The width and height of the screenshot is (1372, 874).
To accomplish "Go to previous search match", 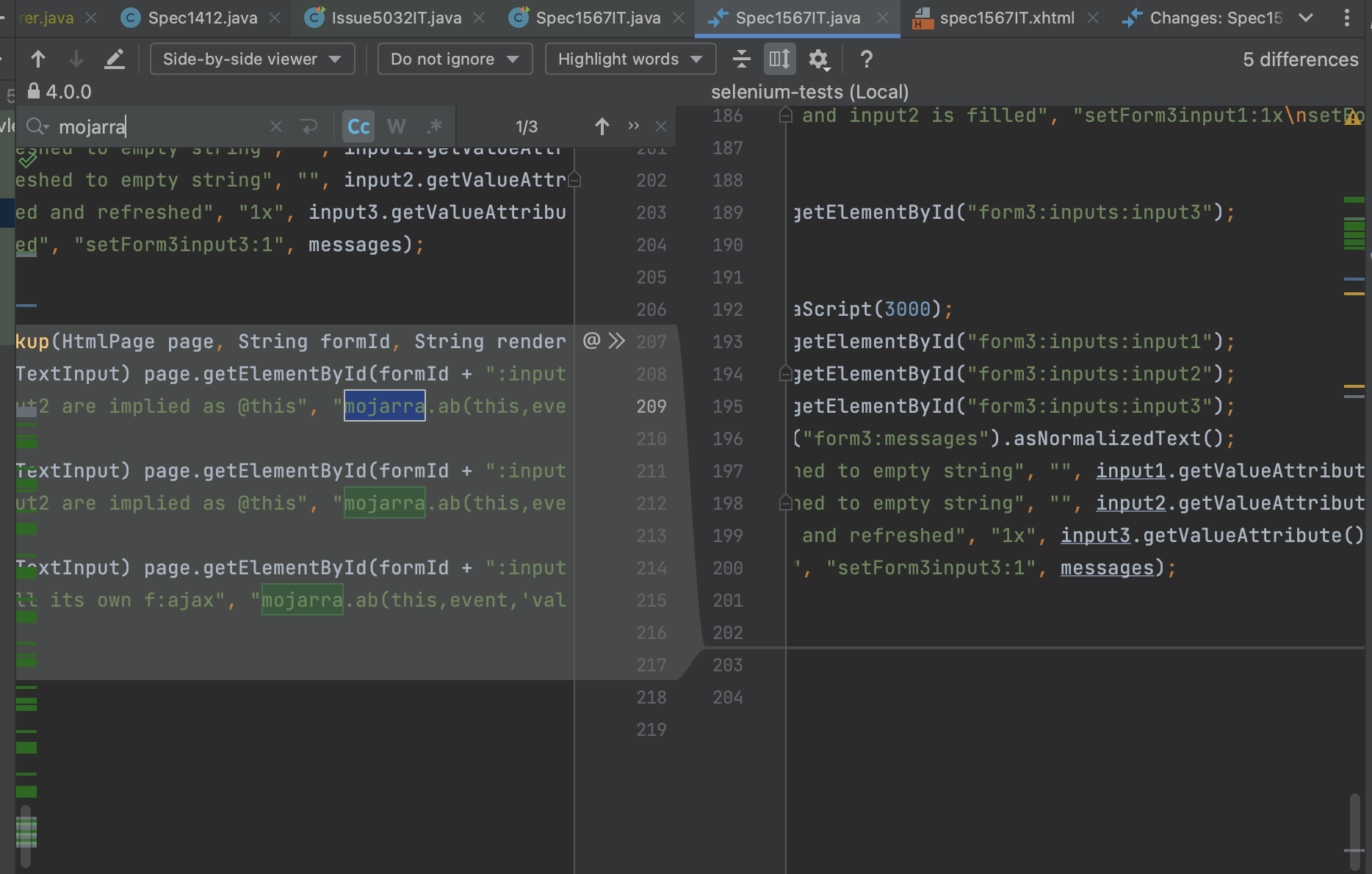I will (x=602, y=126).
